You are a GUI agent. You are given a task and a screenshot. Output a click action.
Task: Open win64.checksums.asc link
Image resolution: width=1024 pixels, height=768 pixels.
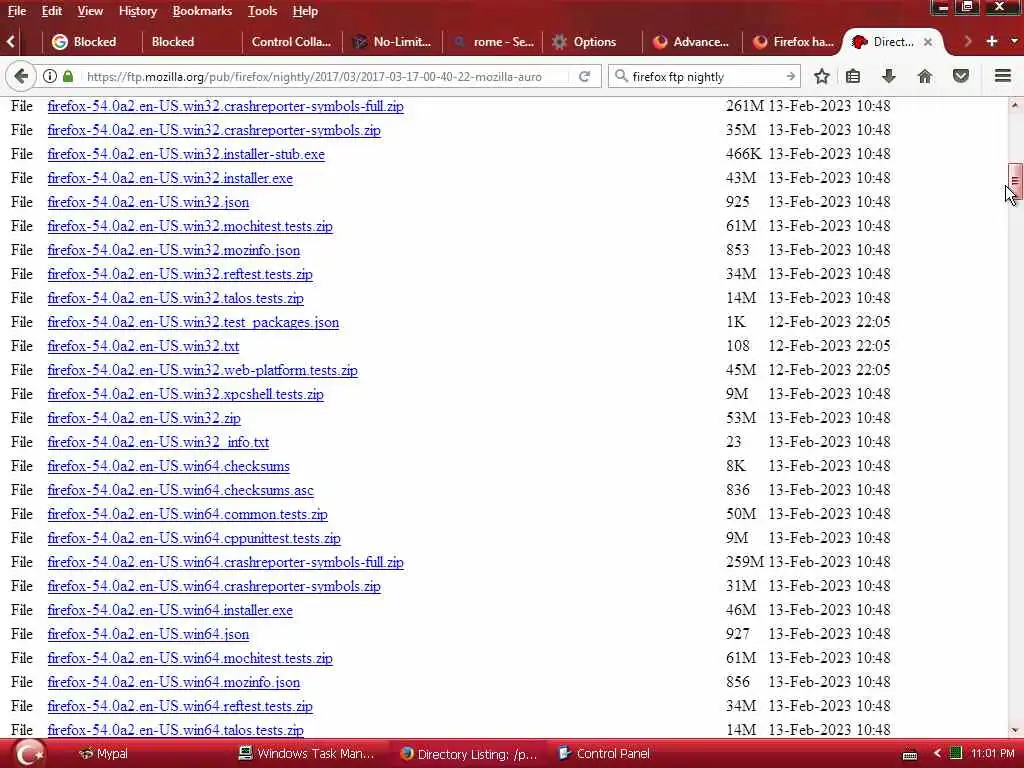tap(180, 490)
